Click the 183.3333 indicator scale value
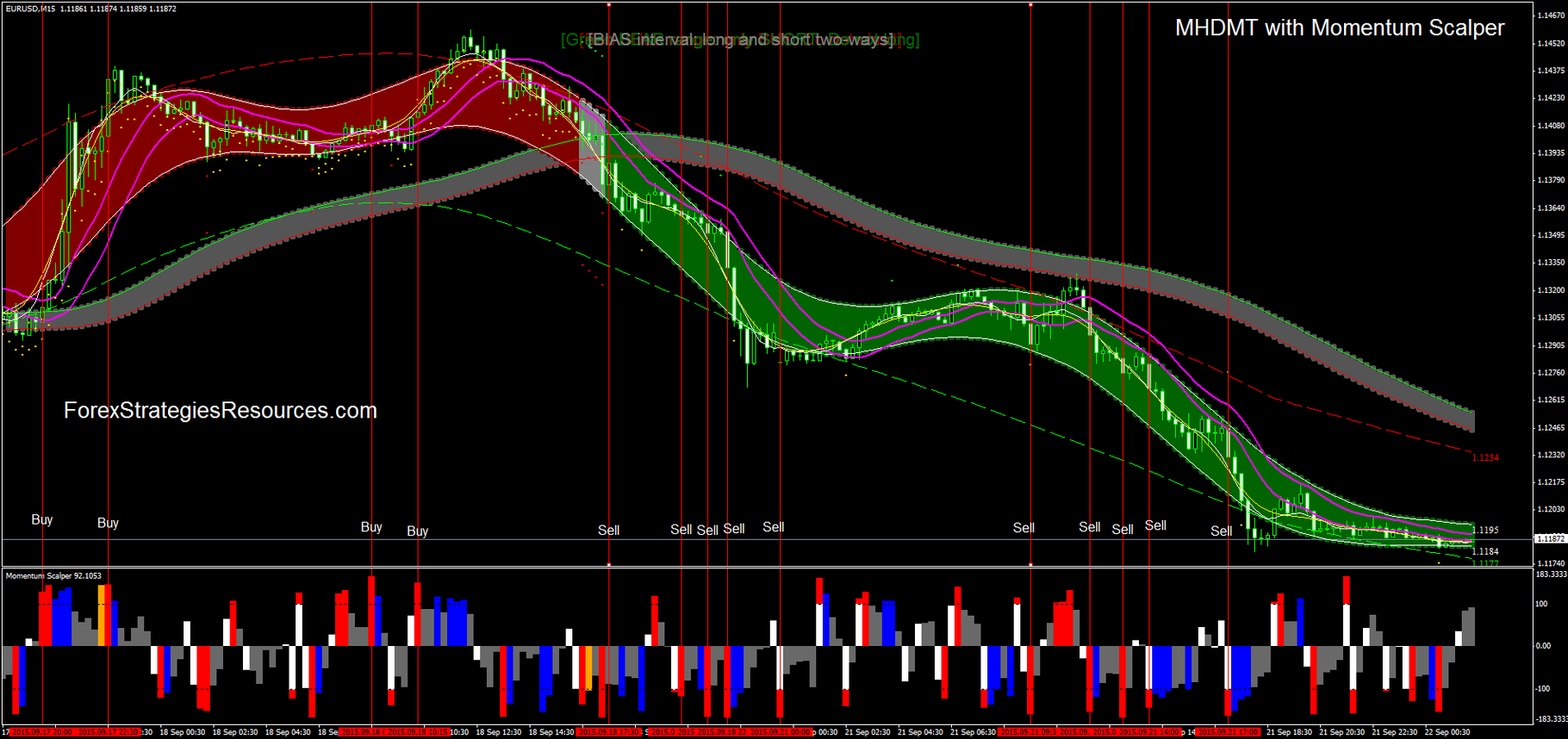 [x=1550, y=574]
